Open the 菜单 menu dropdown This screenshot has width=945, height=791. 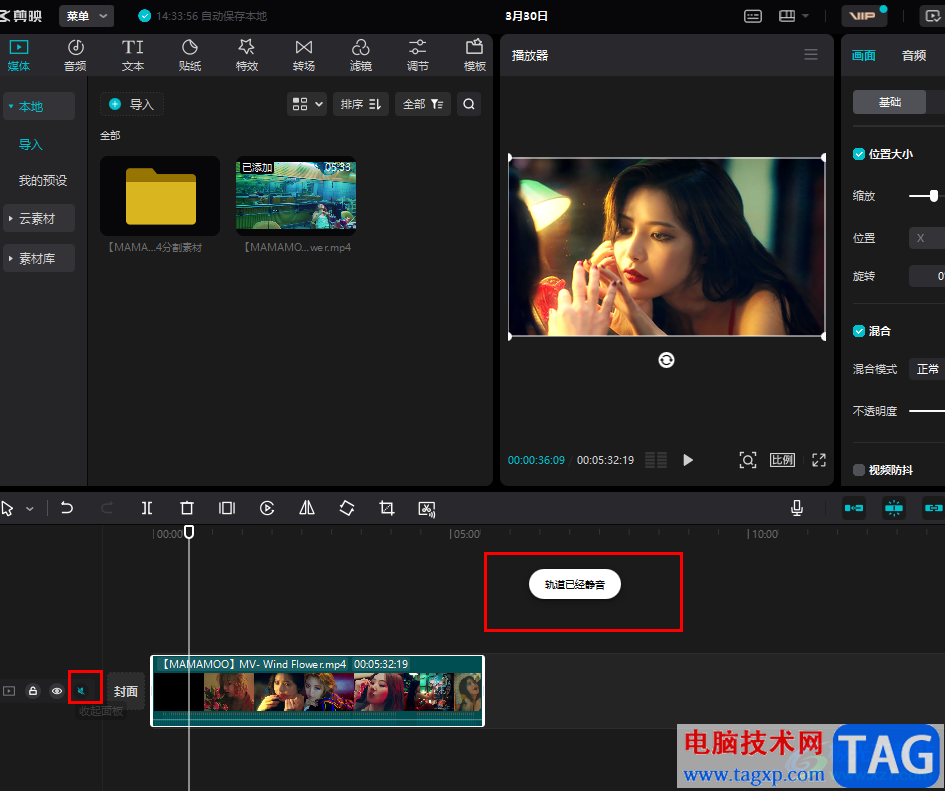pyautogui.click(x=86, y=16)
